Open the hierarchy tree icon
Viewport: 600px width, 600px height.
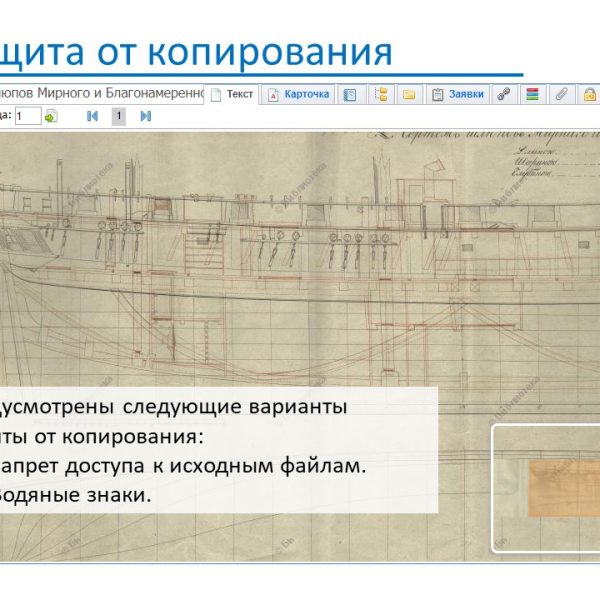click(381, 95)
